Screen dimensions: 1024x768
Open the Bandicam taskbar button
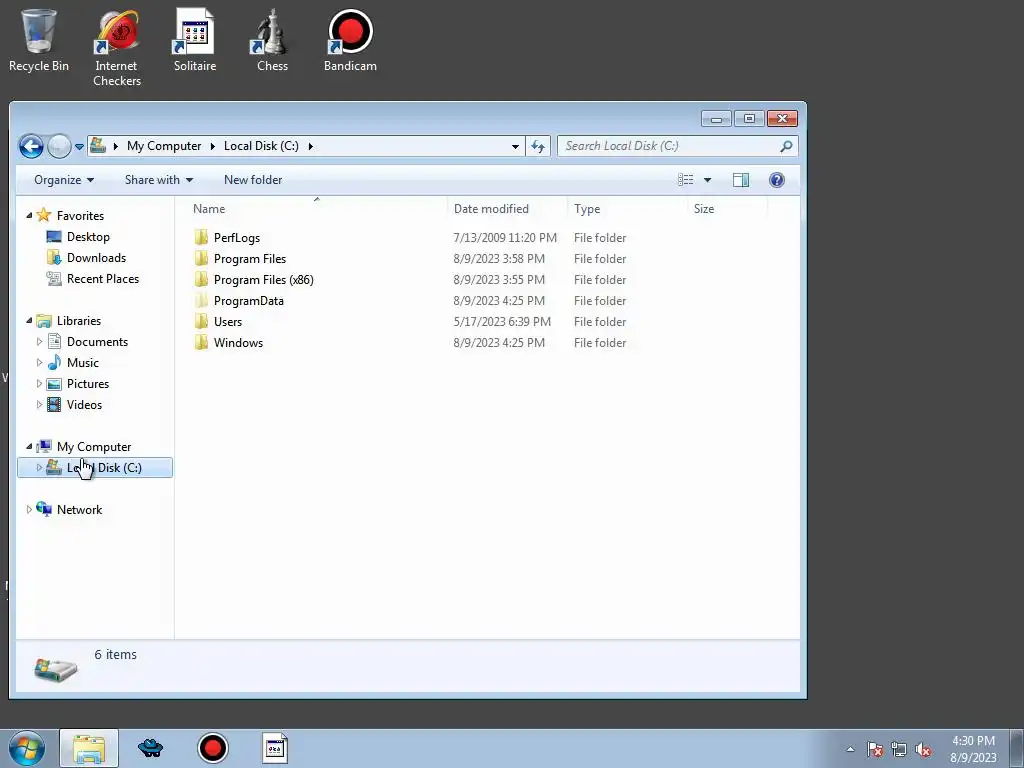213,748
